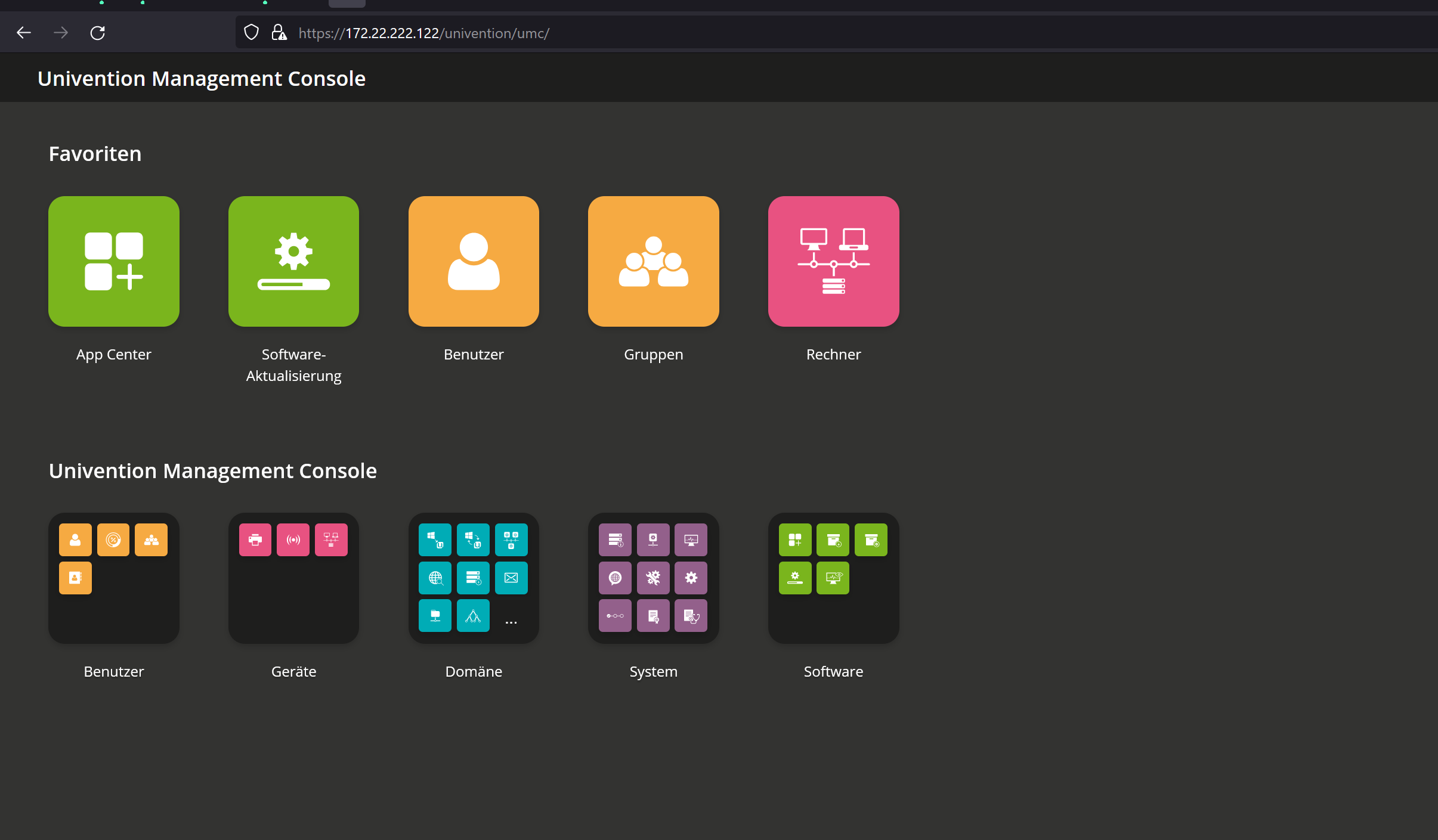The width and height of the screenshot is (1438, 840).
Task: Click the mail envelope icon in Domäne
Action: [x=511, y=578]
